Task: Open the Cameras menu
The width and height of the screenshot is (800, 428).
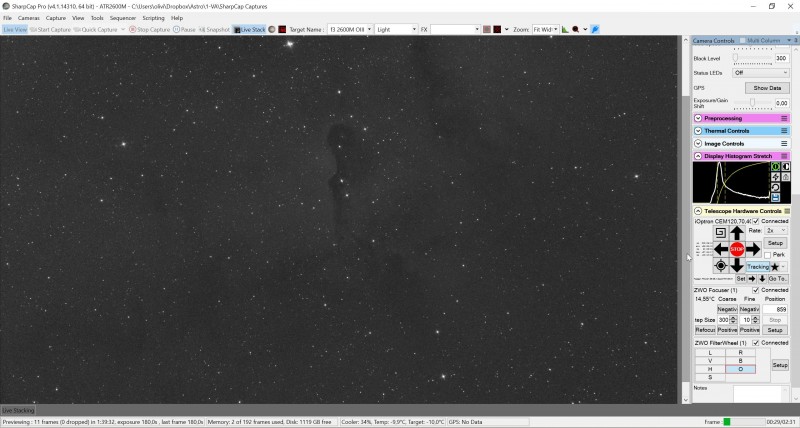Action: (29, 18)
